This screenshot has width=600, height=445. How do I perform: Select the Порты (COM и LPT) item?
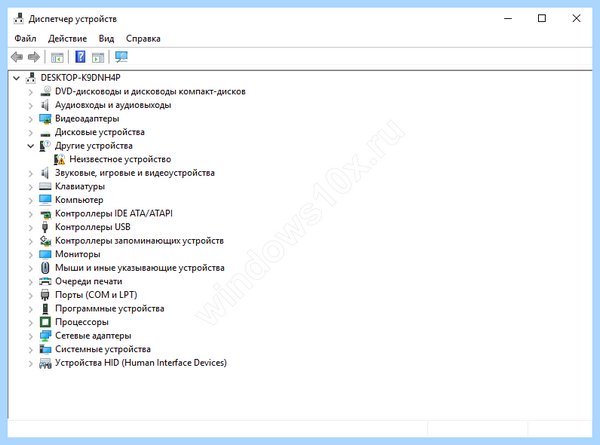(96, 295)
